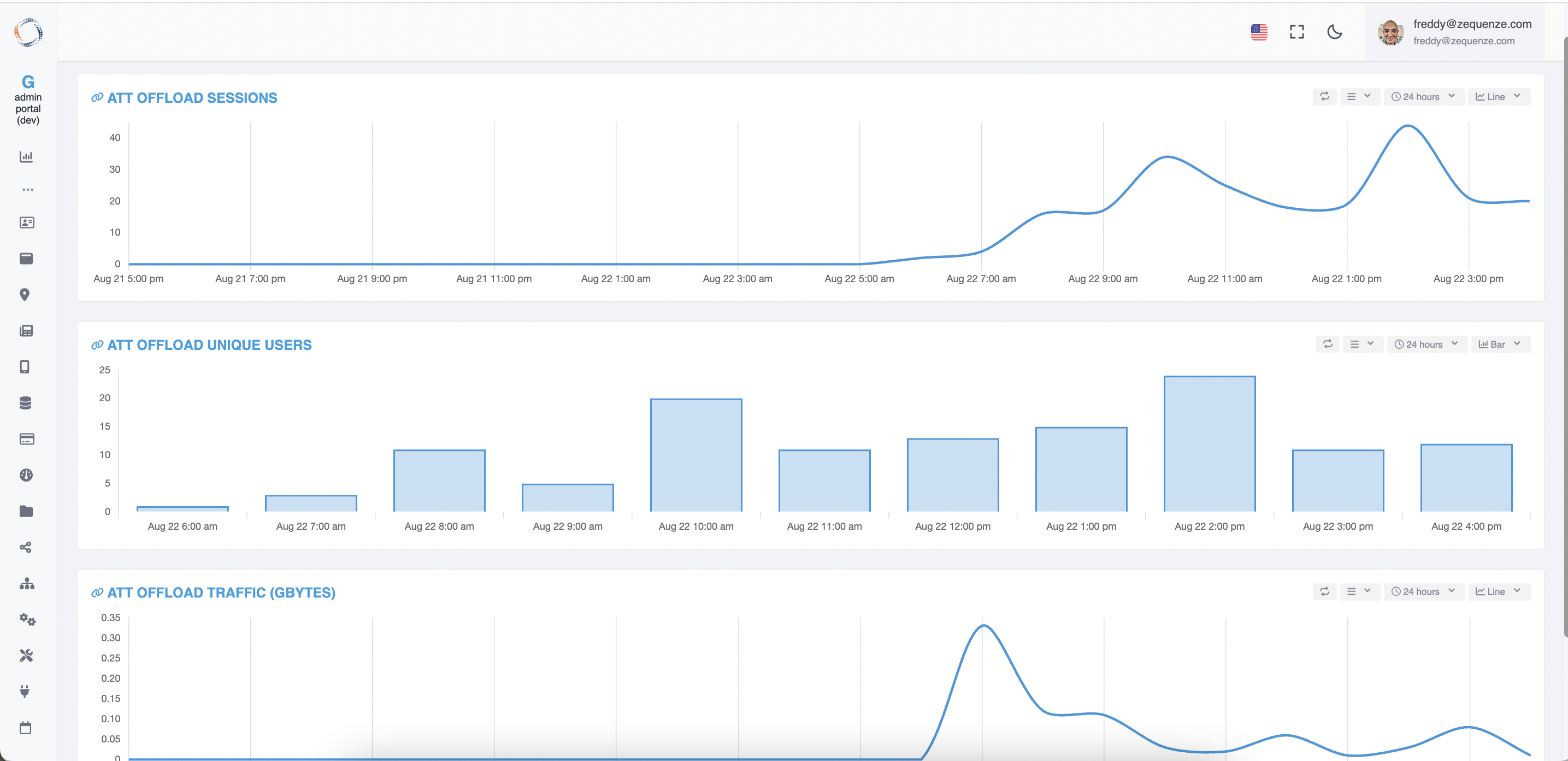This screenshot has width=1568, height=761.
Task: Click the Aug 22 2:00 pm bar
Action: (x=1209, y=443)
